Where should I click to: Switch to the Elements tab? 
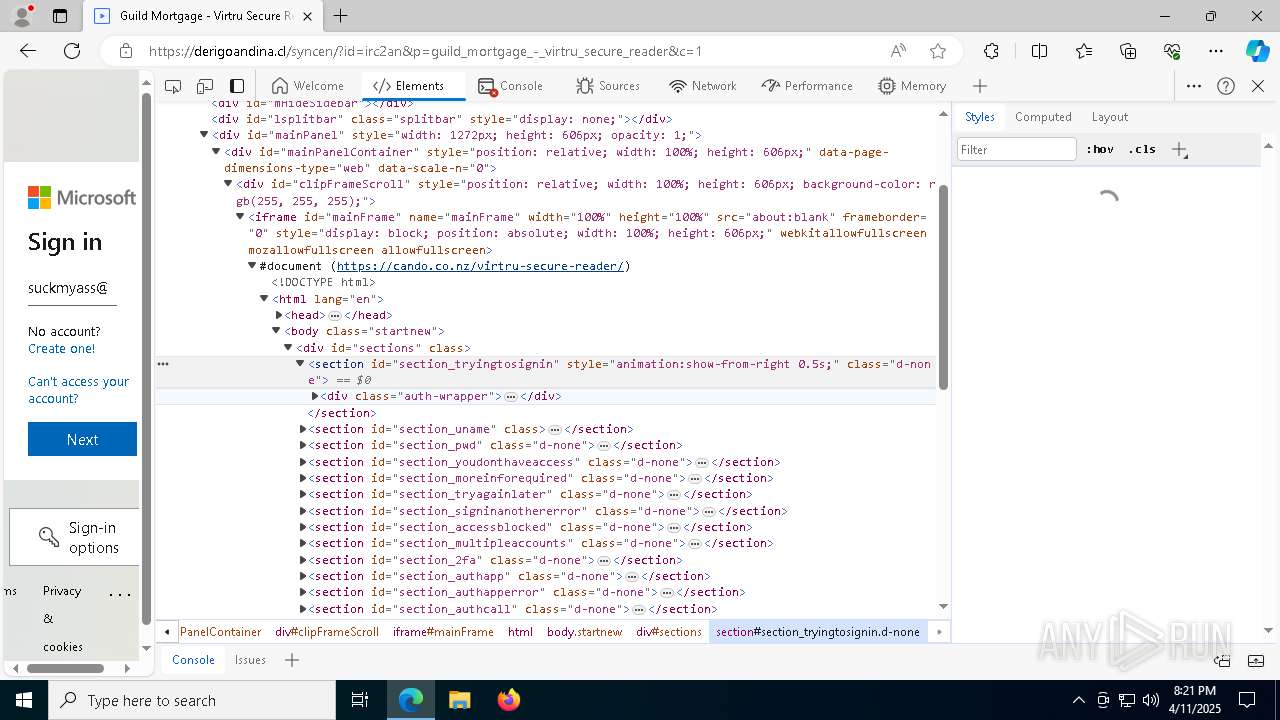408,86
